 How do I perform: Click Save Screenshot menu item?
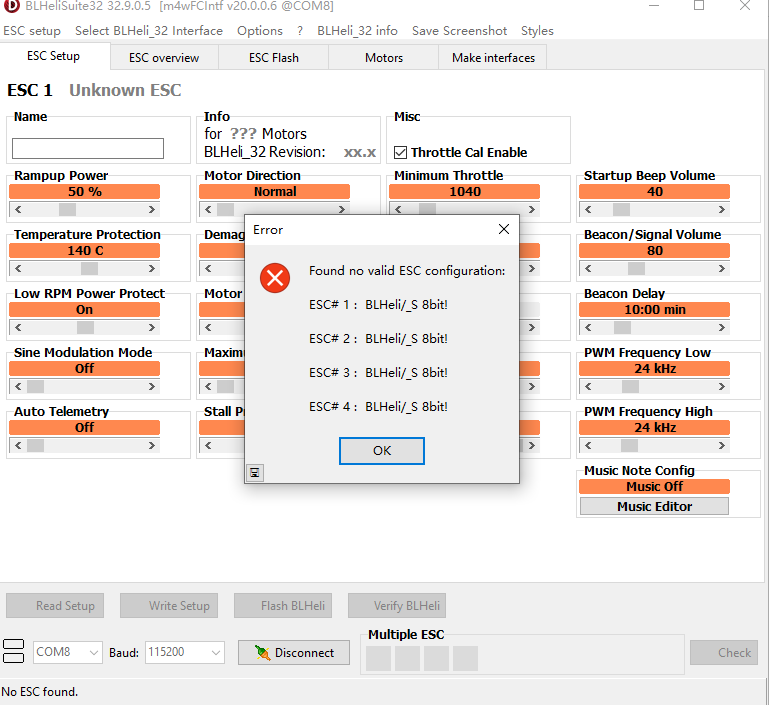tap(459, 30)
